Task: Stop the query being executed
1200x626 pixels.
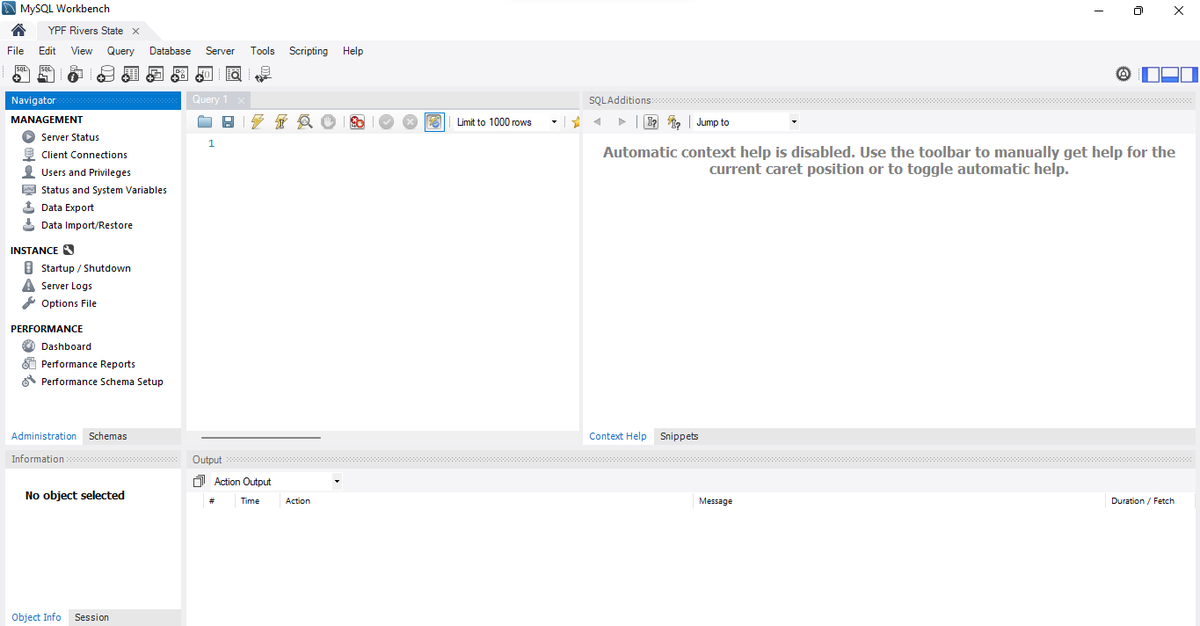Action: click(x=328, y=122)
